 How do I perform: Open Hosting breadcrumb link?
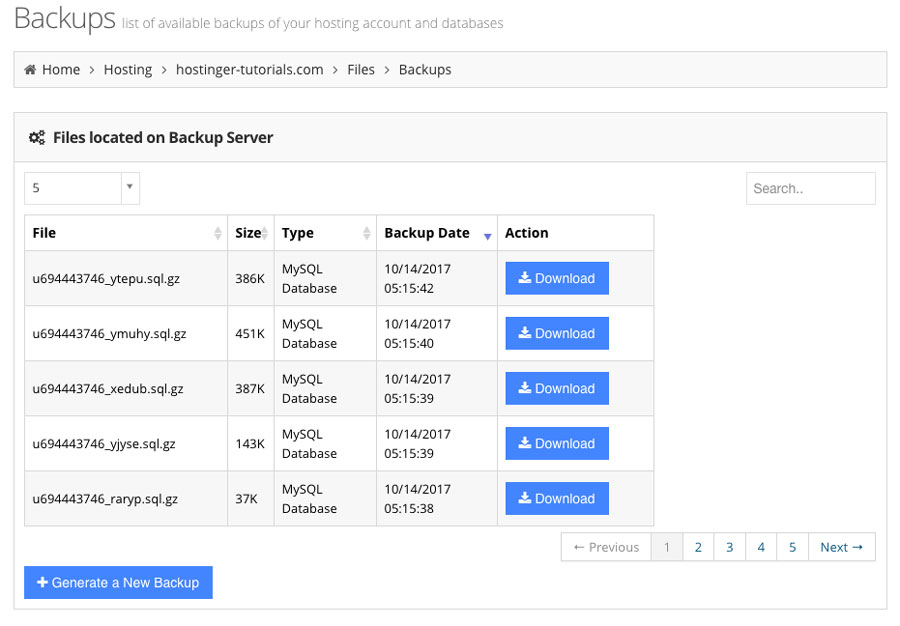[x=128, y=69]
